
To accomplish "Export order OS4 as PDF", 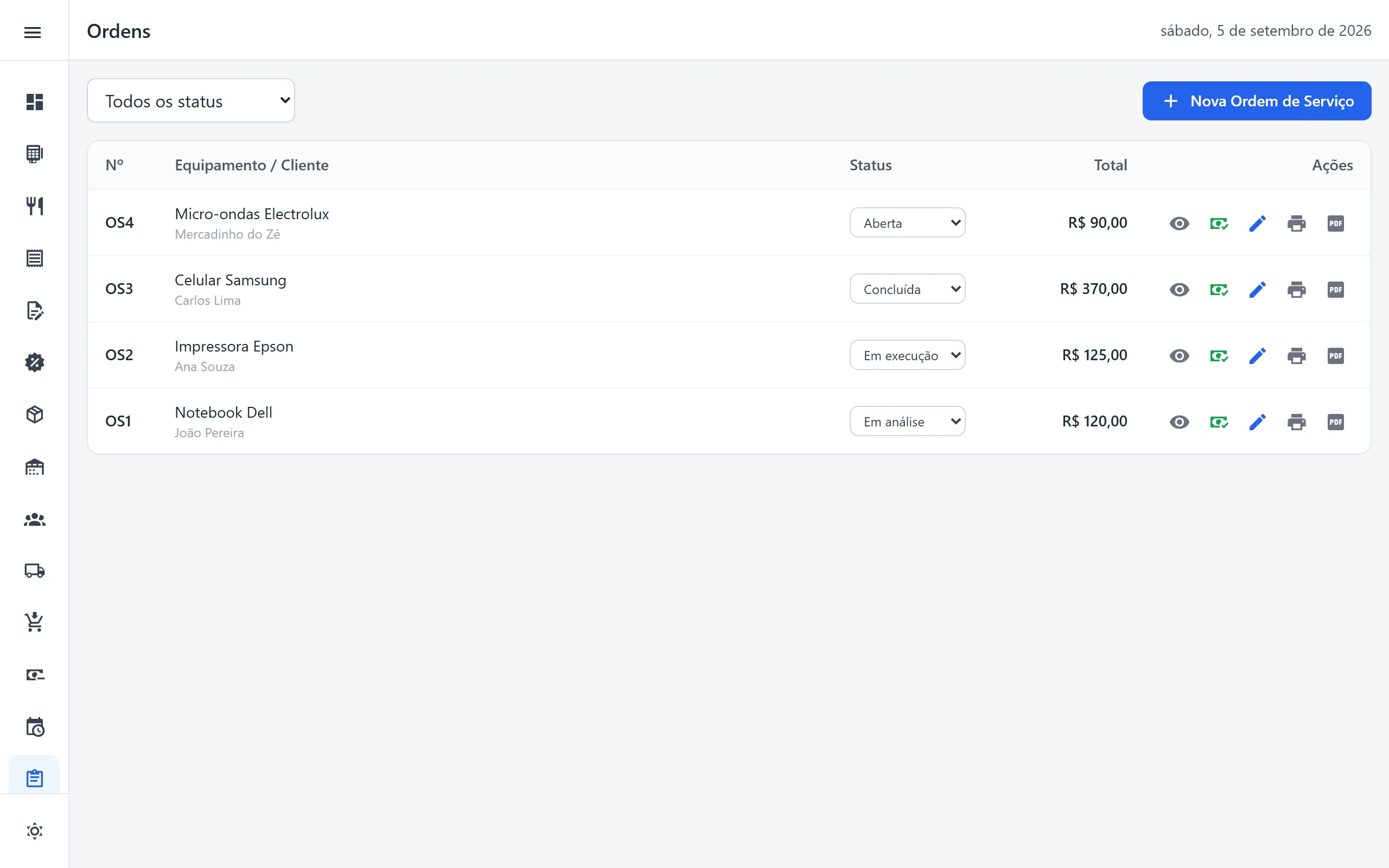I will point(1336,224).
